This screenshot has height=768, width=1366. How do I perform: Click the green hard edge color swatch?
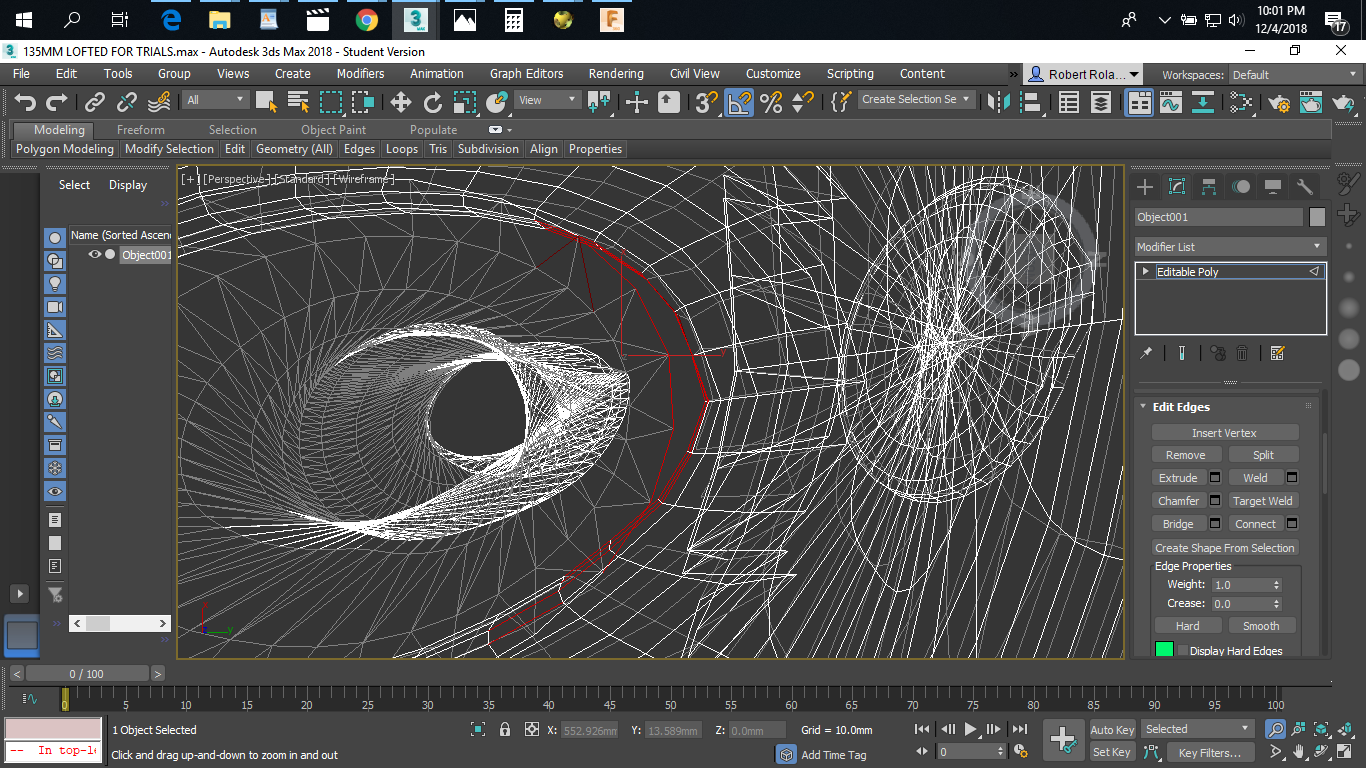click(1164, 650)
